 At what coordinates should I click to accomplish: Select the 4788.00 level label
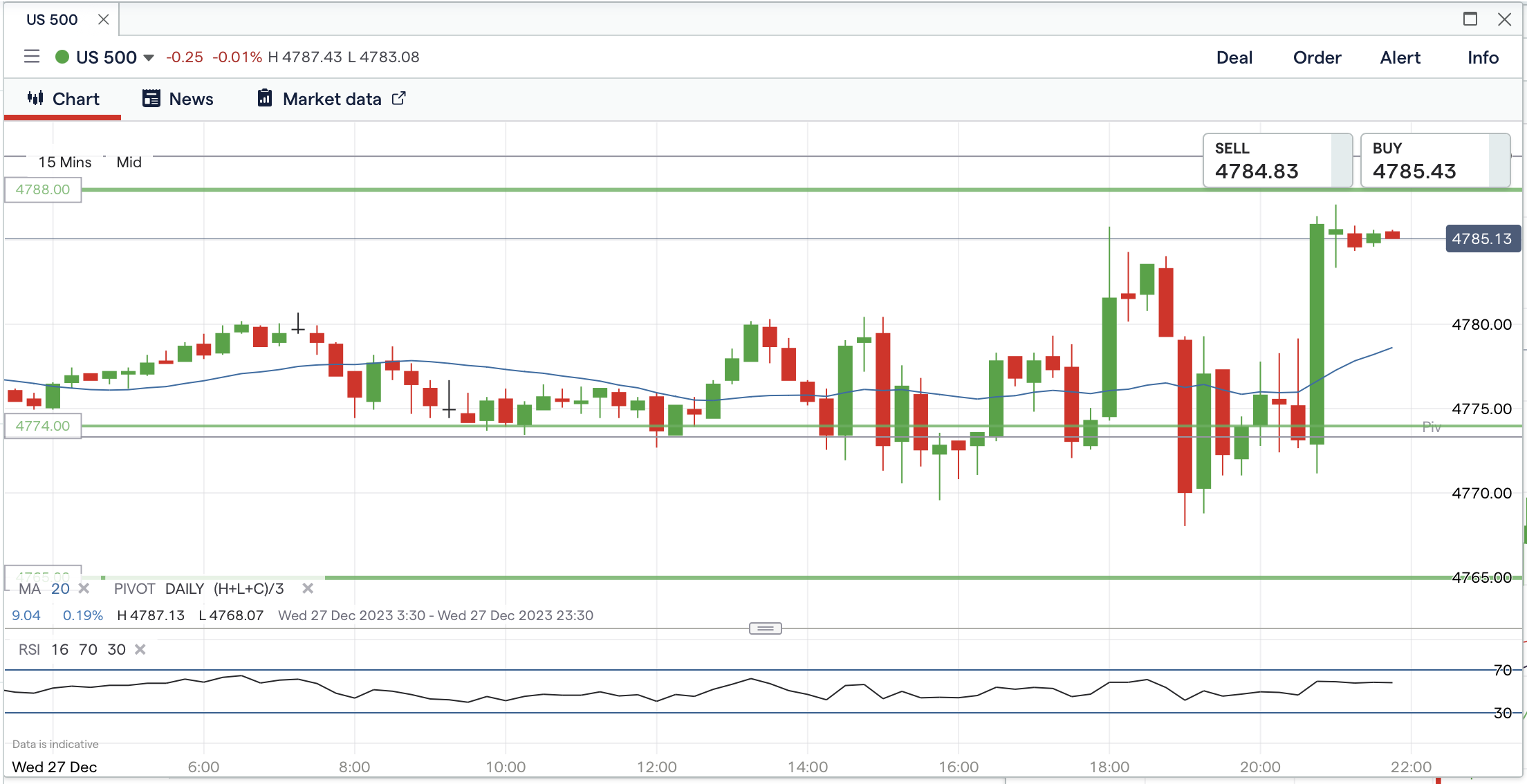43,189
